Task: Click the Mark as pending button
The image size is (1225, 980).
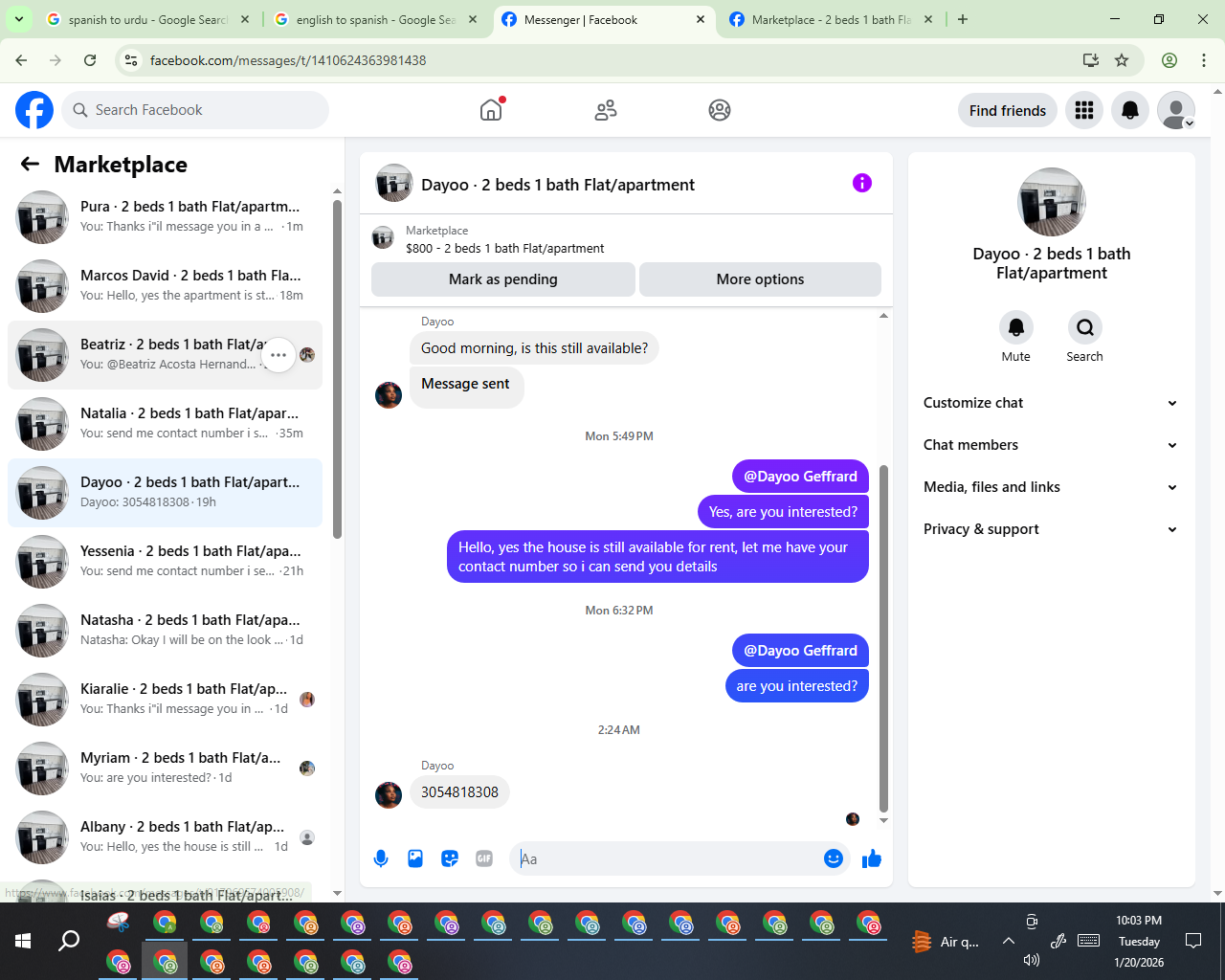Action: pos(503,279)
